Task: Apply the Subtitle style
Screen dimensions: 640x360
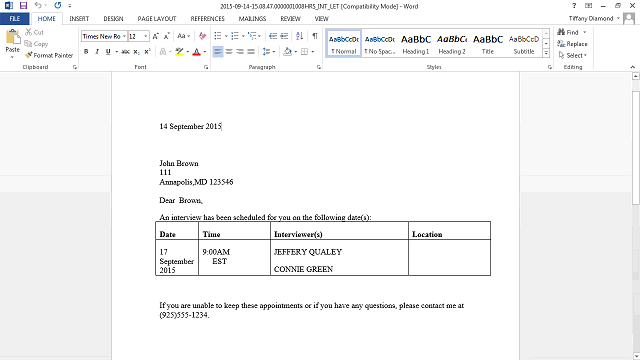Action: tap(524, 43)
